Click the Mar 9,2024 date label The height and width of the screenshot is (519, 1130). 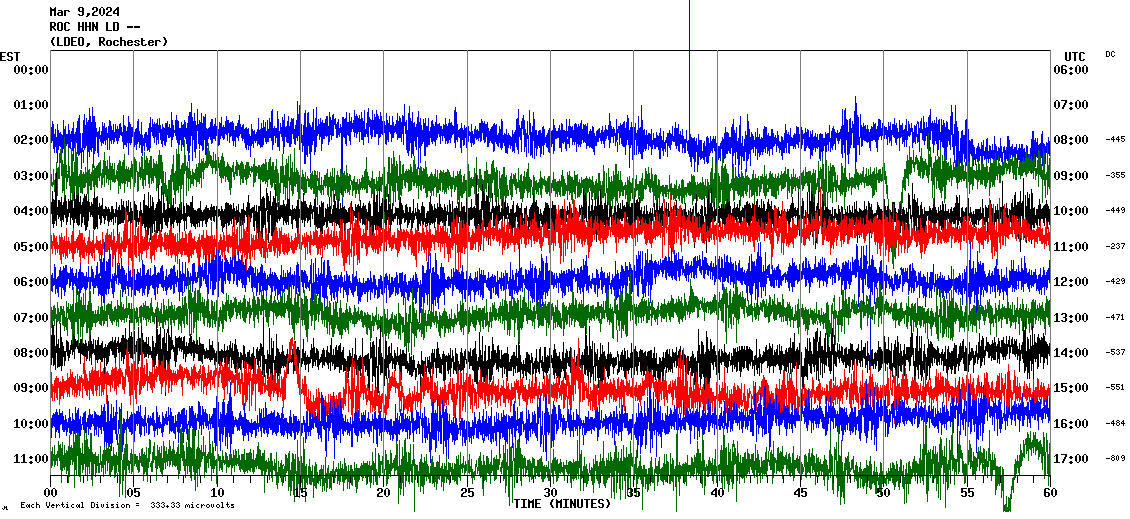pyautogui.click(x=84, y=12)
